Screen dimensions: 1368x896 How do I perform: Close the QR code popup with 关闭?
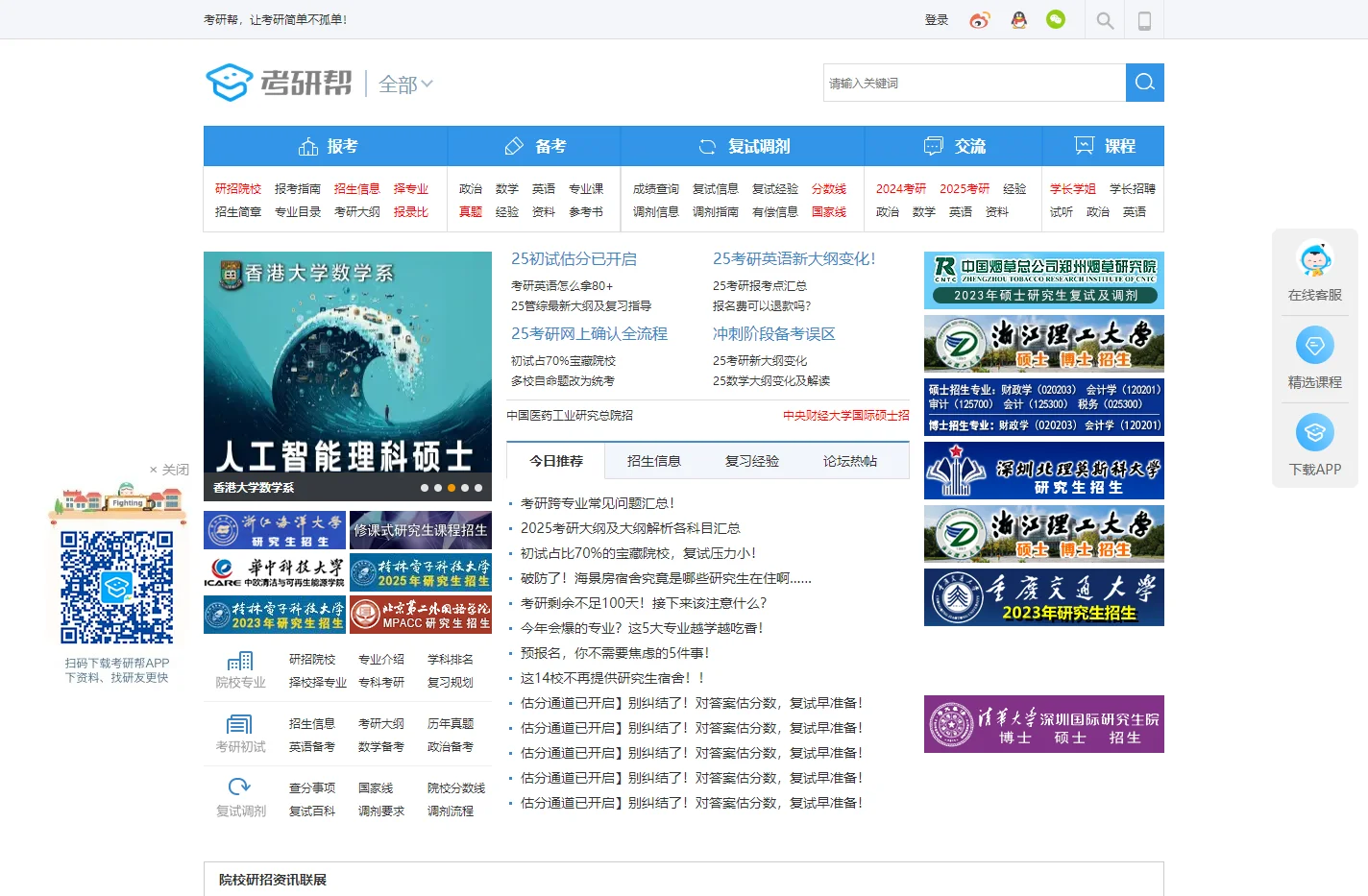click(169, 470)
